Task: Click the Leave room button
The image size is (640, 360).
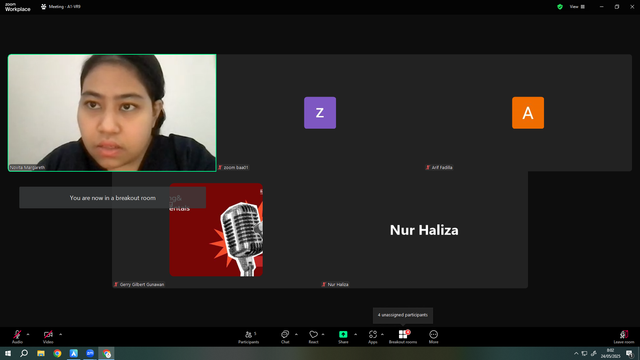Action: tap(624, 337)
